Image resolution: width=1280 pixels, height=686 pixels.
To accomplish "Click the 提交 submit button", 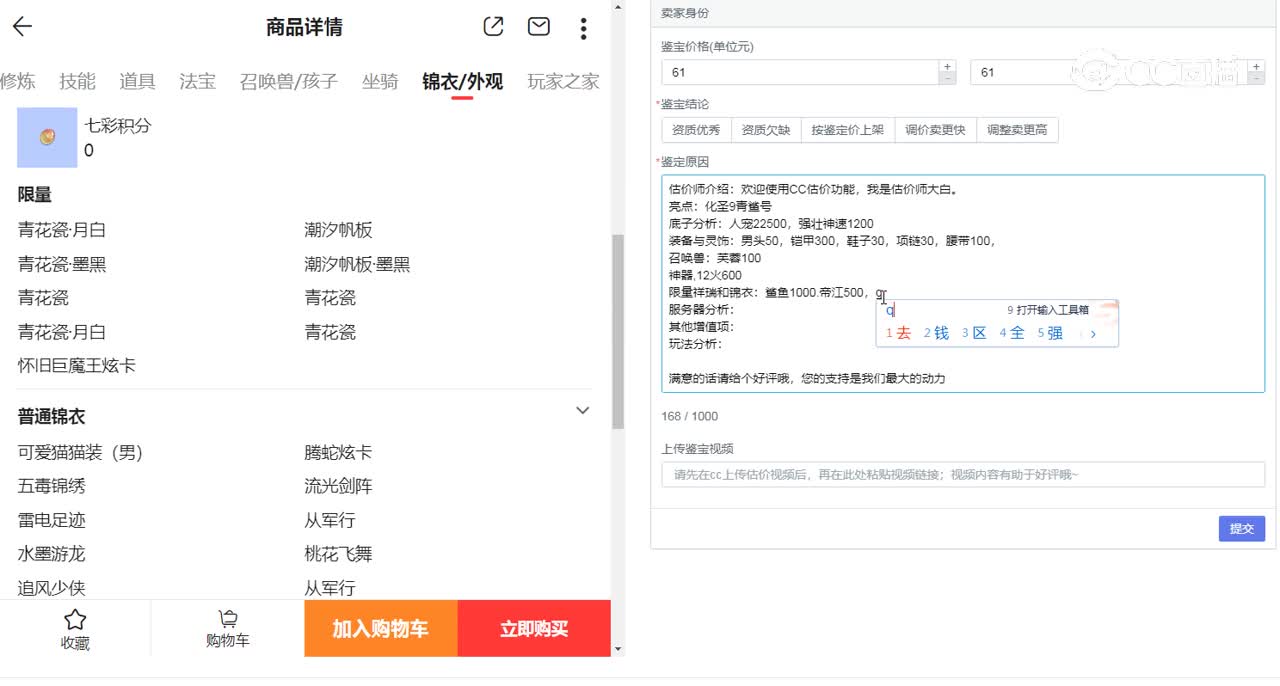I will pyautogui.click(x=1241, y=528).
